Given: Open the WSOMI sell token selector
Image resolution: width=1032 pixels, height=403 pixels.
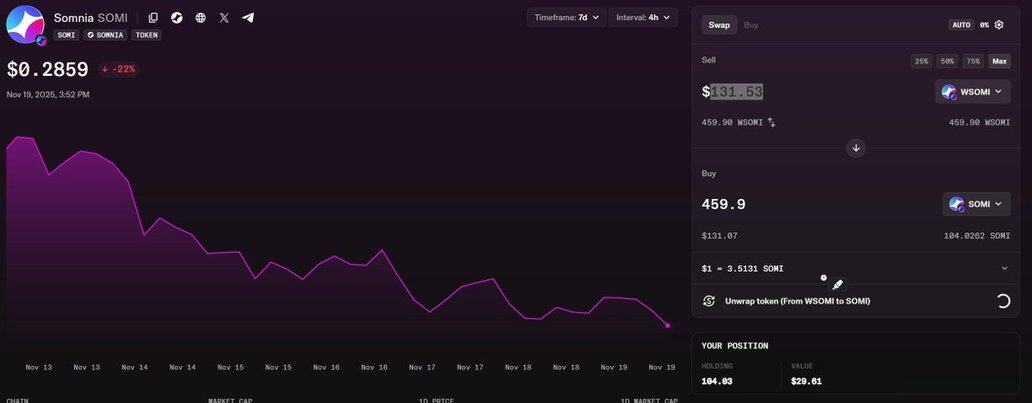Looking at the screenshot, I should pos(972,92).
